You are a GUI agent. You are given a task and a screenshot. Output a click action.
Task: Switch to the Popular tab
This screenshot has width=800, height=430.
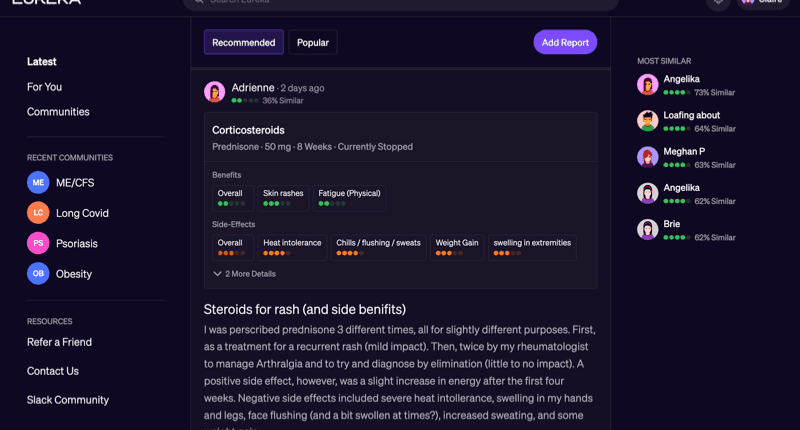313,42
